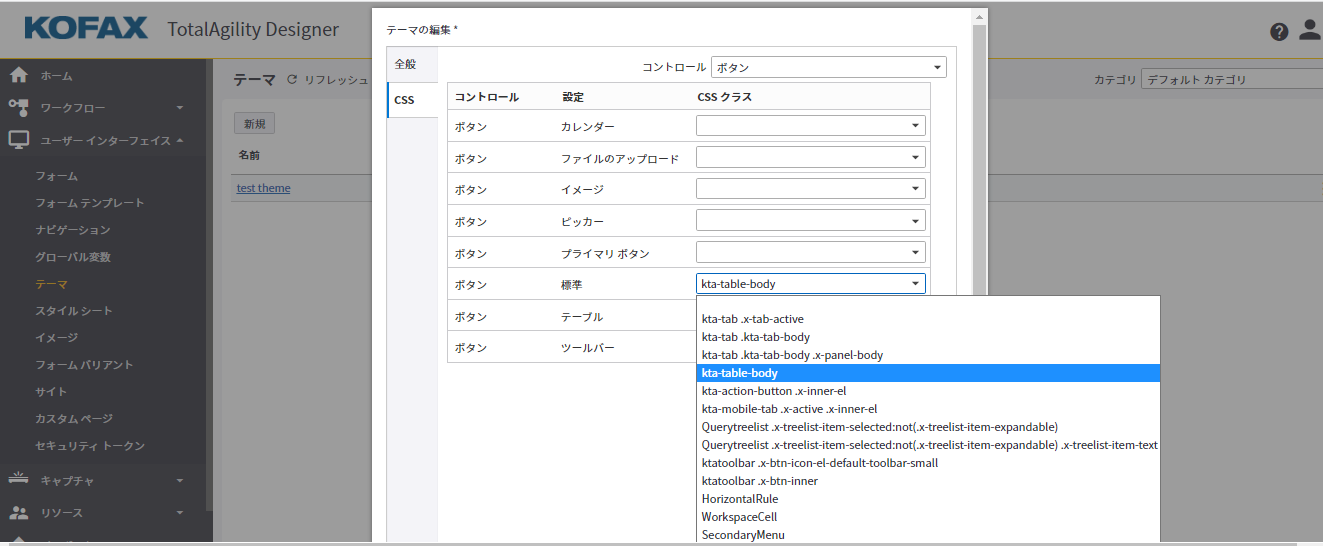Viewport: 1323px width, 546px height.
Task: Expand the カレンダー CSS class dropdown
Action: [810, 126]
